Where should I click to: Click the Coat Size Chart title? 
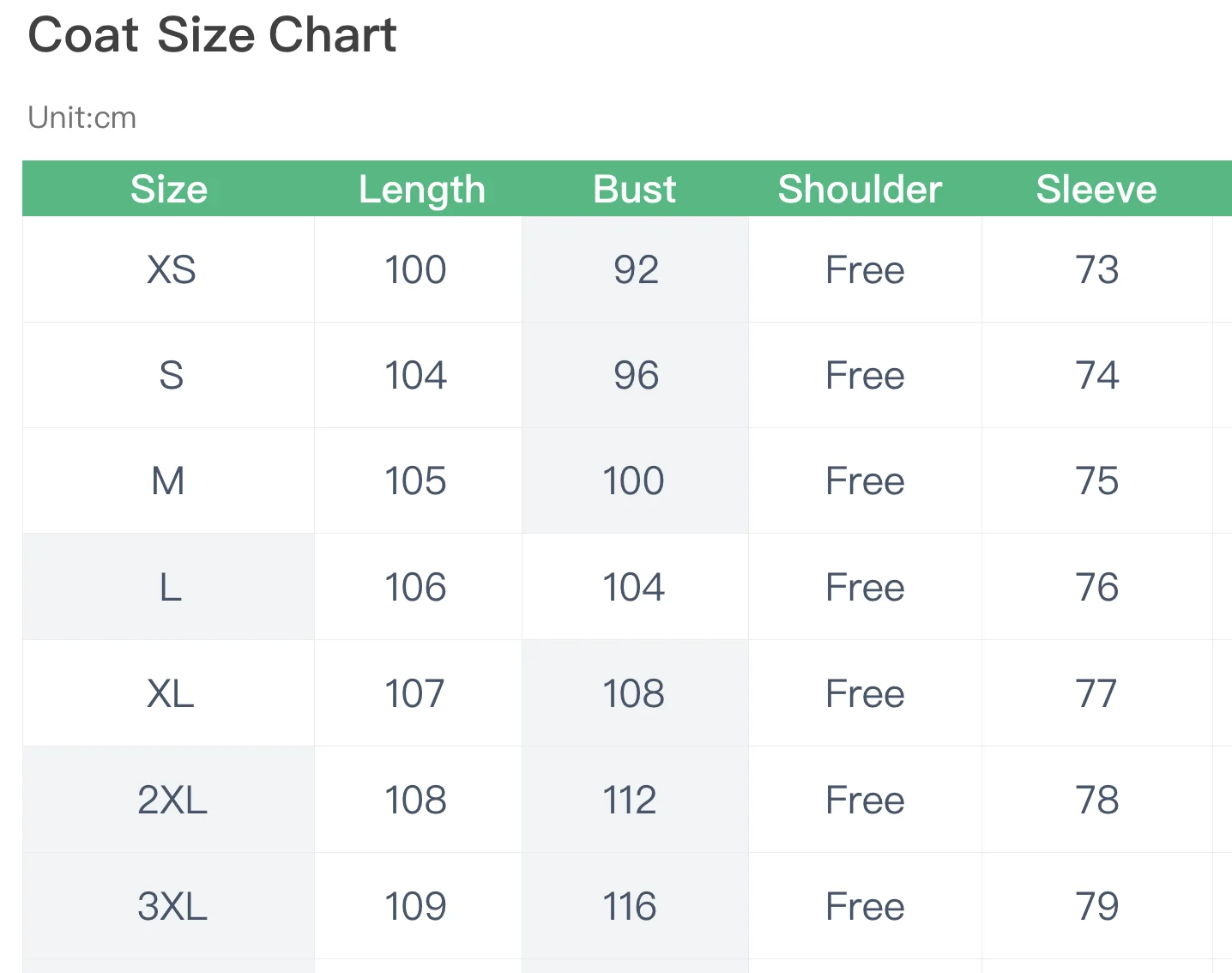coord(212,35)
